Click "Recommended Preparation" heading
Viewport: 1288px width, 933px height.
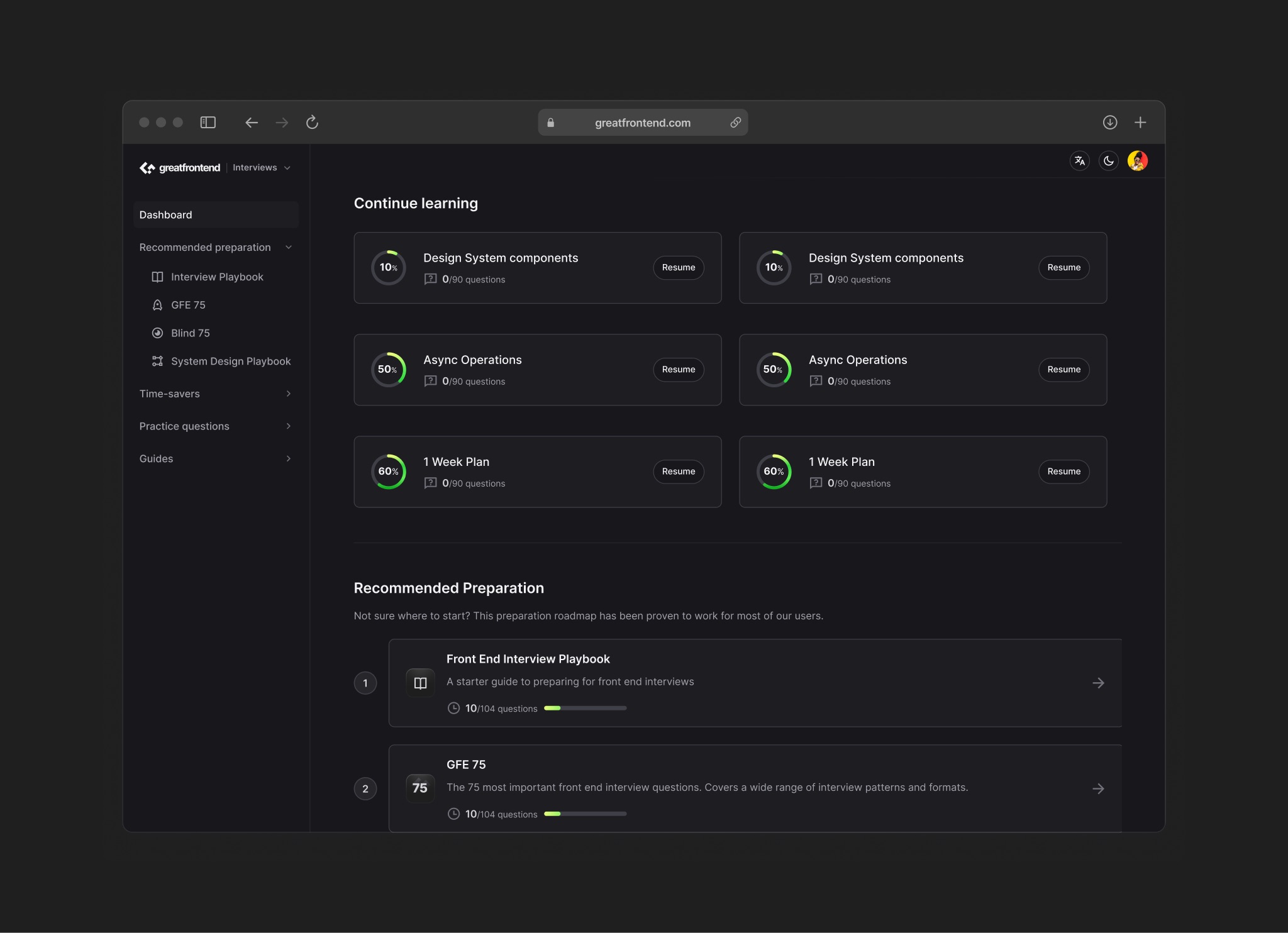point(449,588)
